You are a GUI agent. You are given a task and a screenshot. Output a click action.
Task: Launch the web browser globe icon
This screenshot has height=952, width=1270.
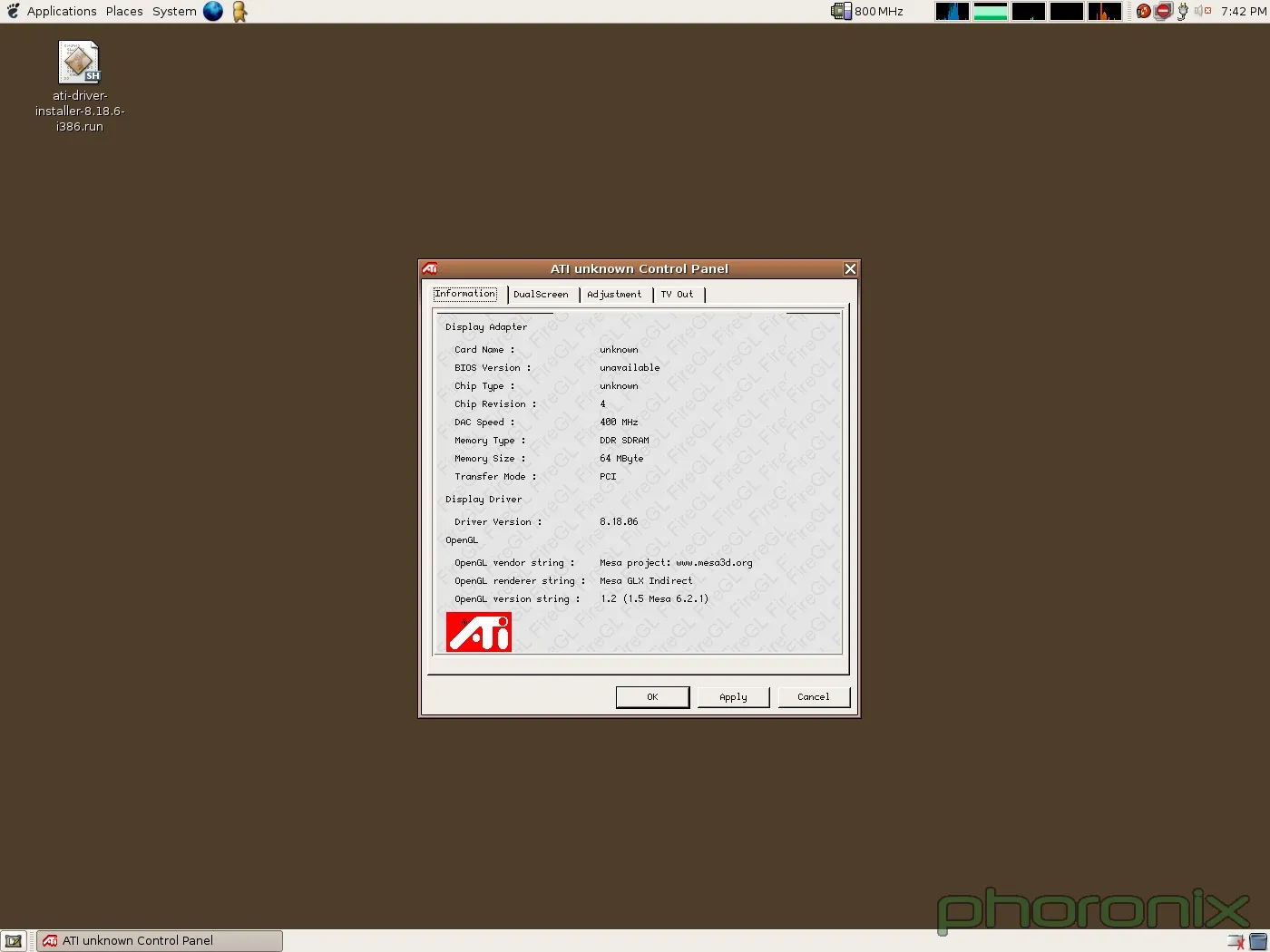[213, 11]
